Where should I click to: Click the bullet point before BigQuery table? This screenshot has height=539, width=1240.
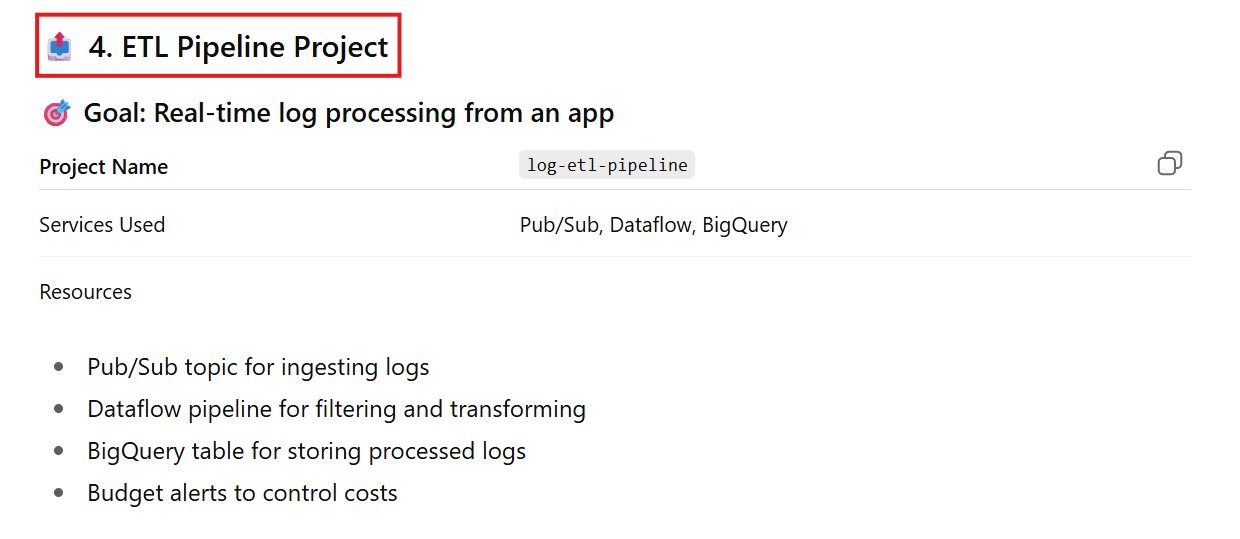(59, 451)
